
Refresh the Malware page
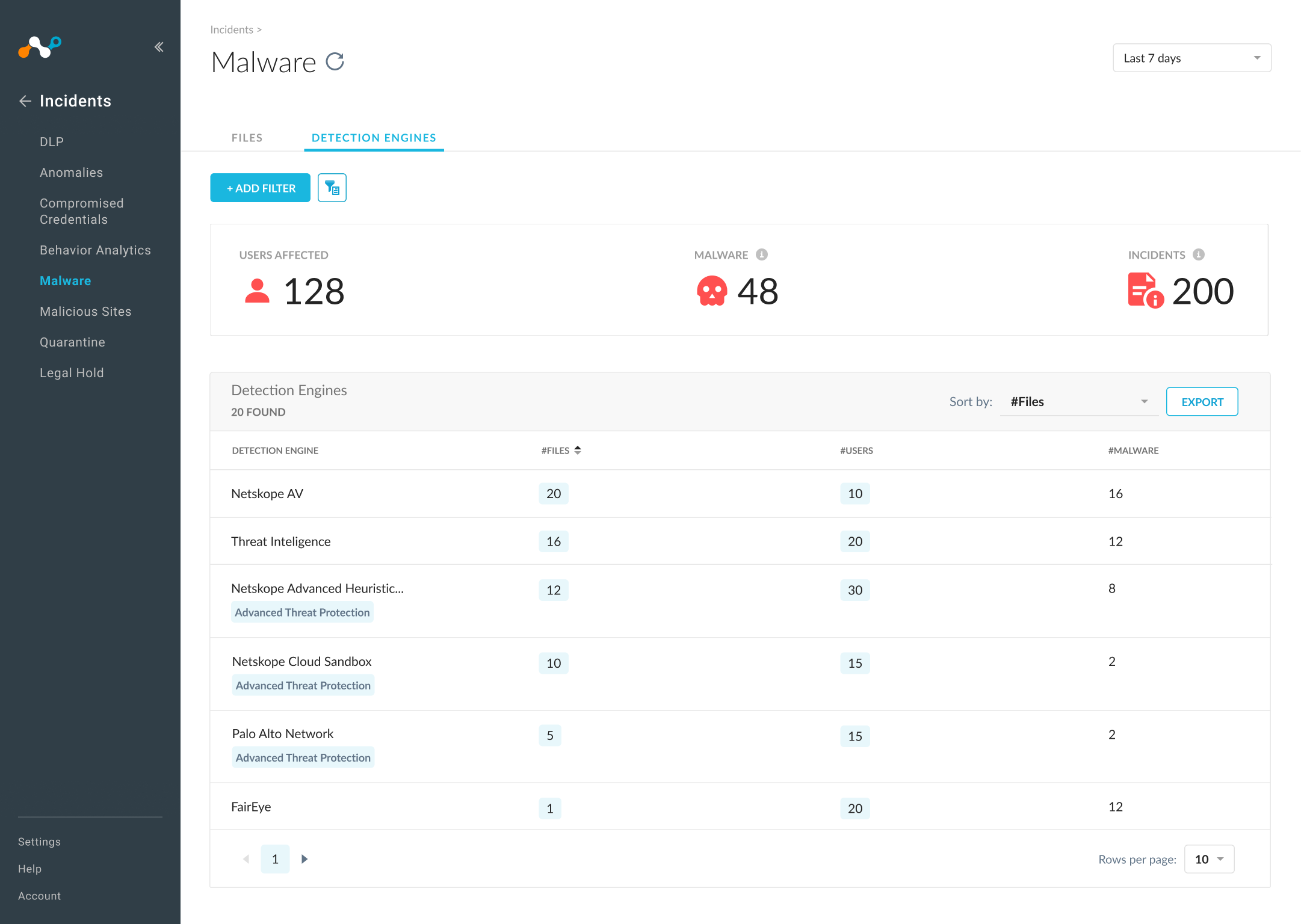point(335,61)
